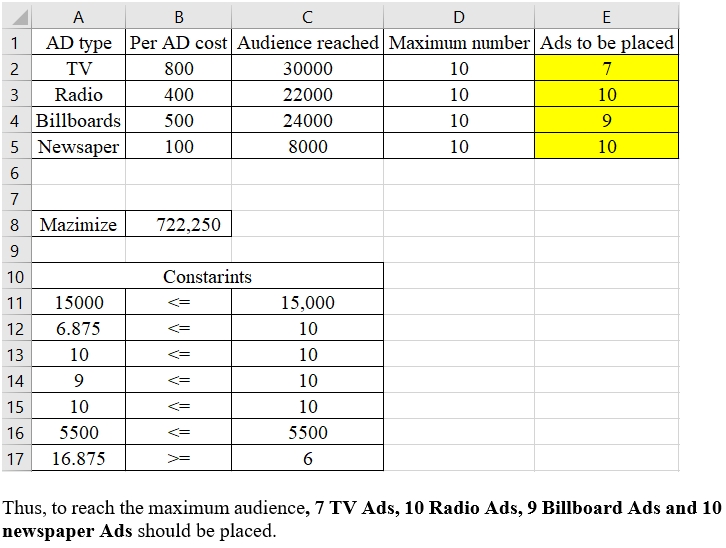Click yellow cell showing 7 TV ads
This screenshot has height=548, width=726.
coord(607,68)
